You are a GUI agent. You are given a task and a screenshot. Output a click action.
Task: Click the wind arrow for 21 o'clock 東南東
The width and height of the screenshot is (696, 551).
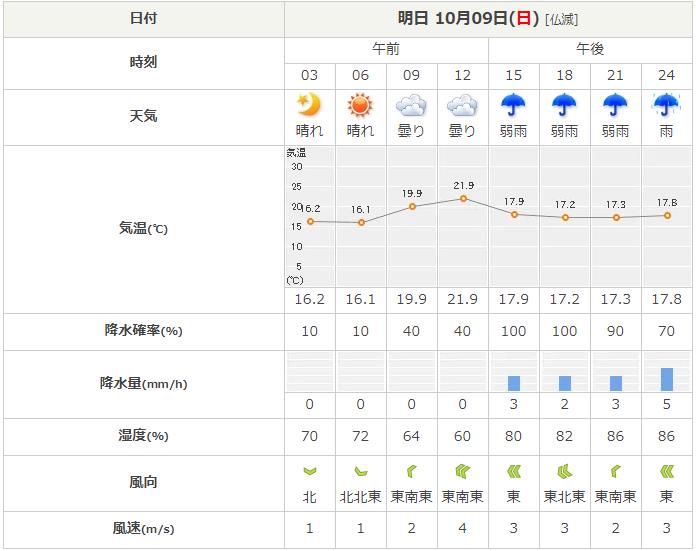(616, 471)
